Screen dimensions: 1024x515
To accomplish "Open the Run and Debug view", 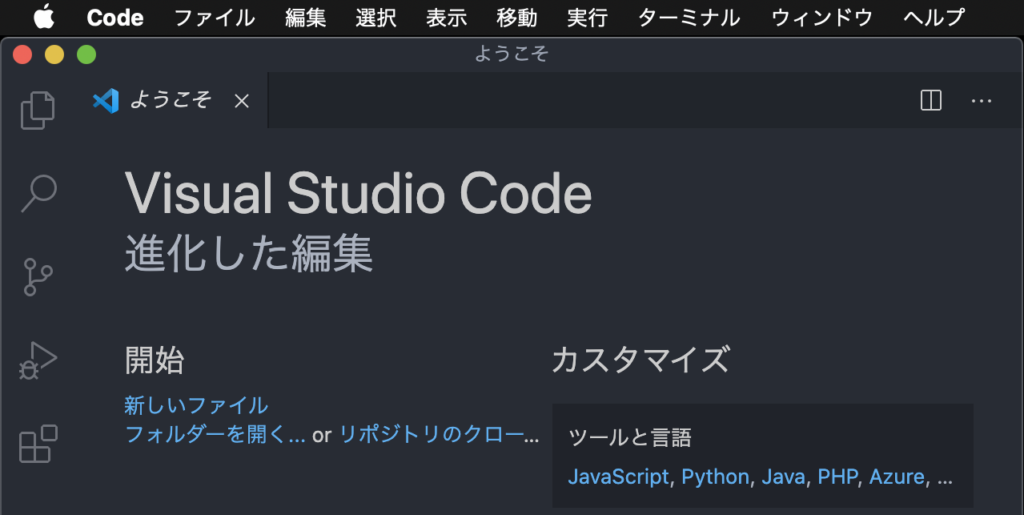I will pyautogui.click(x=38, y=360).
